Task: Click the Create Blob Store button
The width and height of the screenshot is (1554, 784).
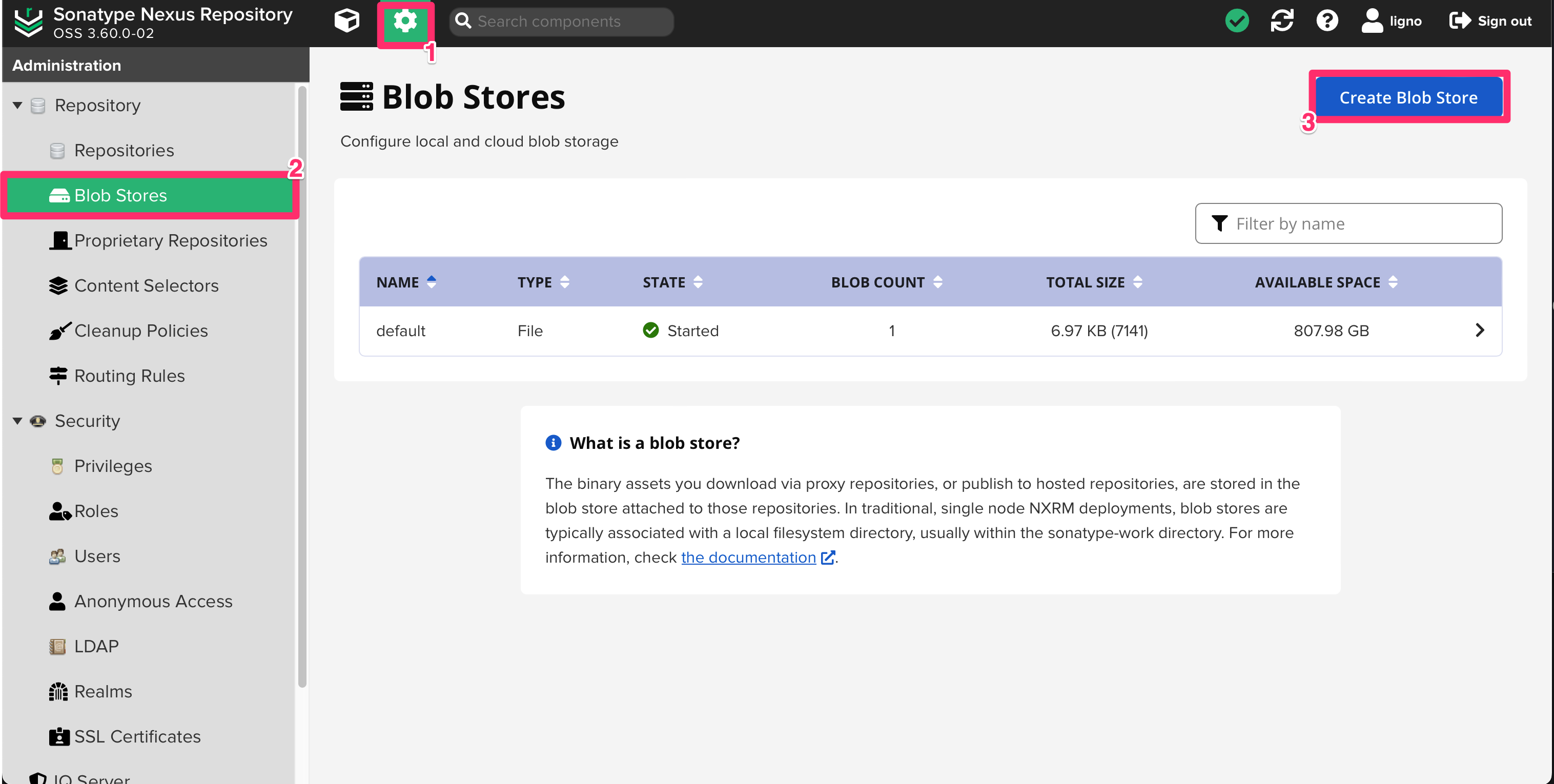Action: [x=1408, y=96]
